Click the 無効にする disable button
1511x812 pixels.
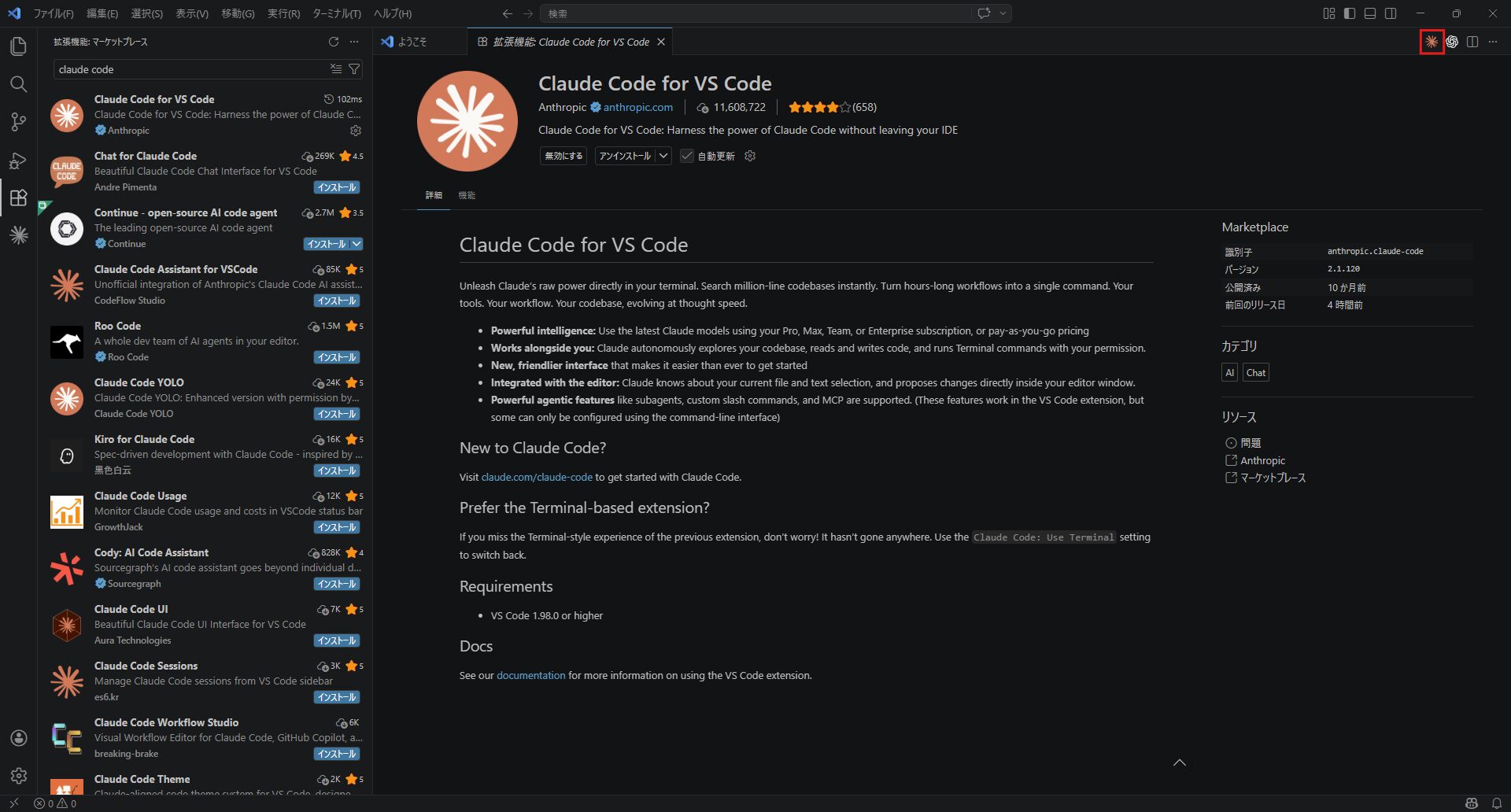click(x=563, y=156)
